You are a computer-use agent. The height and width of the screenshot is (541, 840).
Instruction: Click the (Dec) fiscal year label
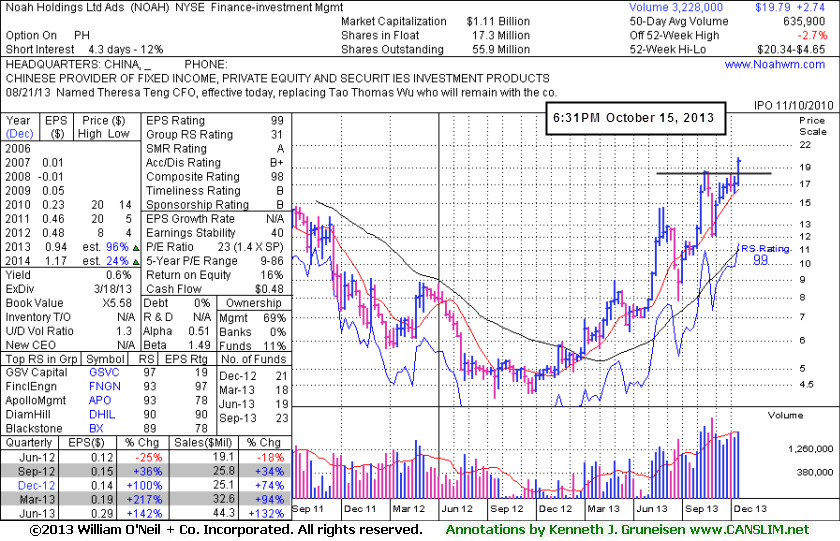(19, 134)
